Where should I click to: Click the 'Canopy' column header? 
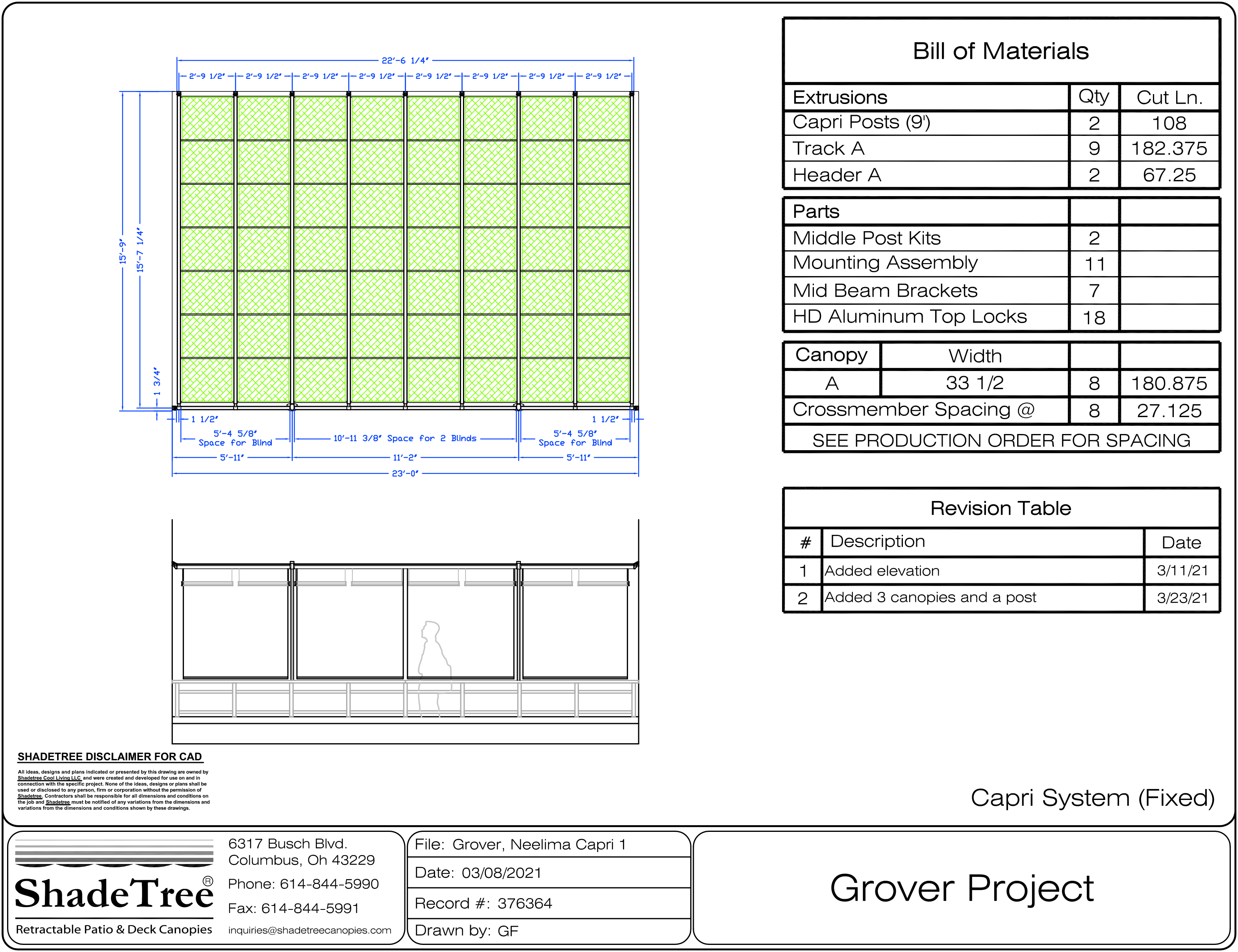(831, 355)
